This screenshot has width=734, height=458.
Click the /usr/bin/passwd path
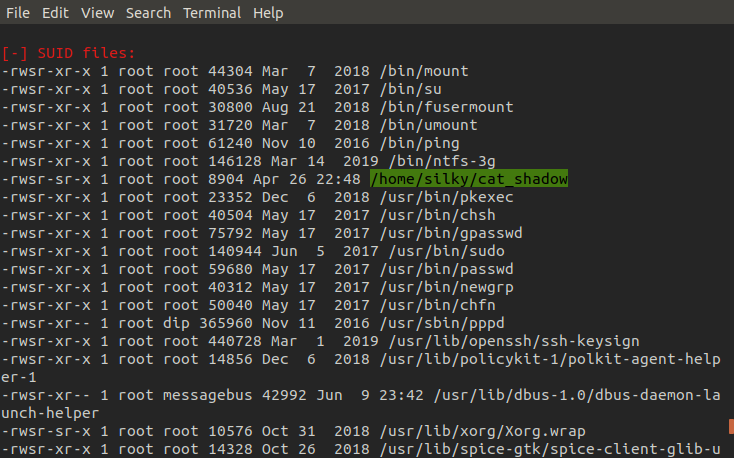[x=447, y=269]
